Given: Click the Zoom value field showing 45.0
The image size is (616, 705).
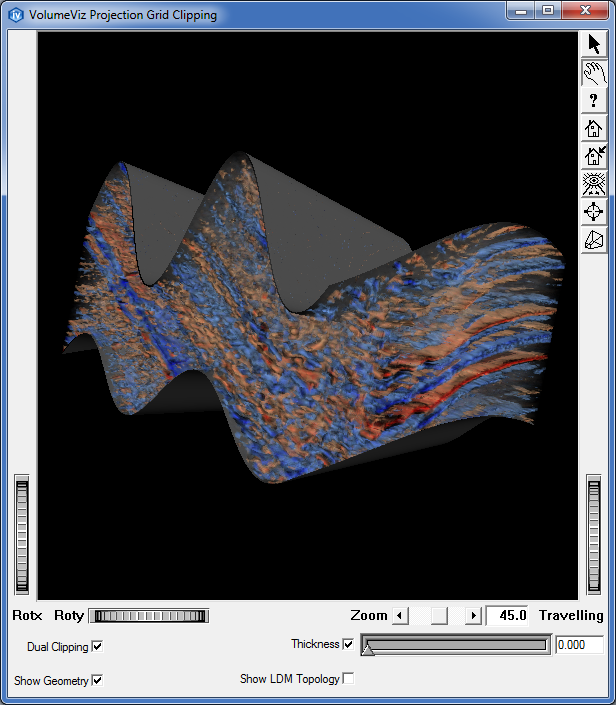Looking at the screenshot, I should point(508,616).
